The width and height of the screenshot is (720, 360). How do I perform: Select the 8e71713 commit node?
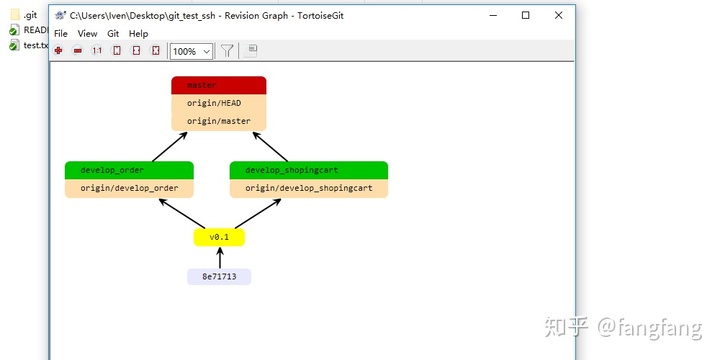[219, 277]
